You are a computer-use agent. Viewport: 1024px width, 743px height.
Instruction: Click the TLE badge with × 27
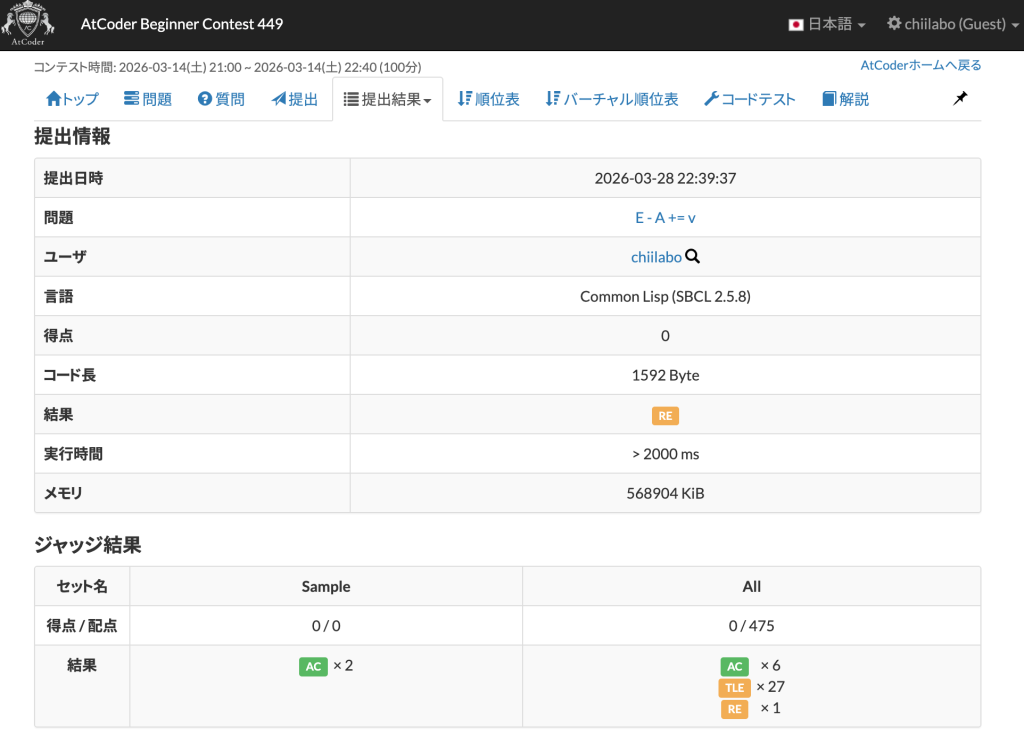click(x=735, y=688)
